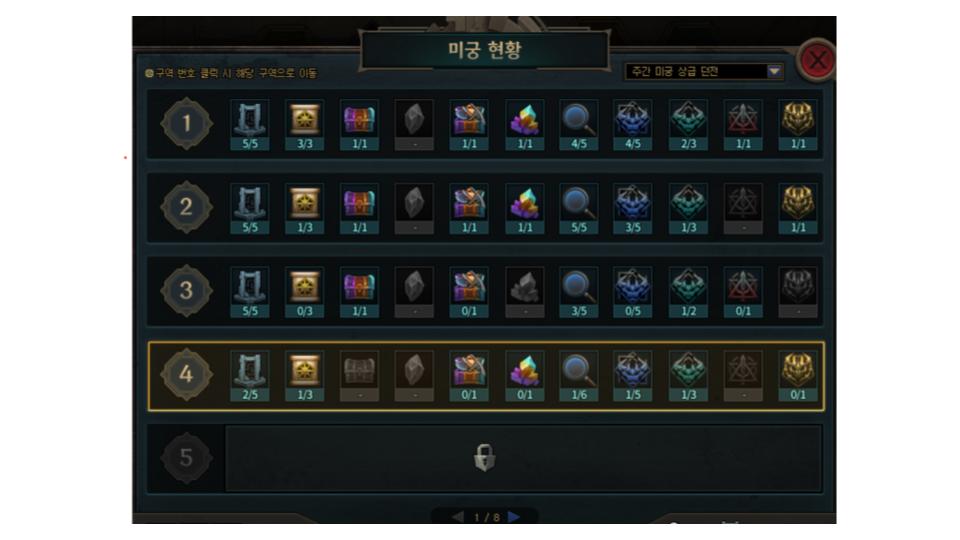The width and height of the screenshot is (960, 540).
Task: Click zone 1 red triangle monster icon
Action: [743, 125]
